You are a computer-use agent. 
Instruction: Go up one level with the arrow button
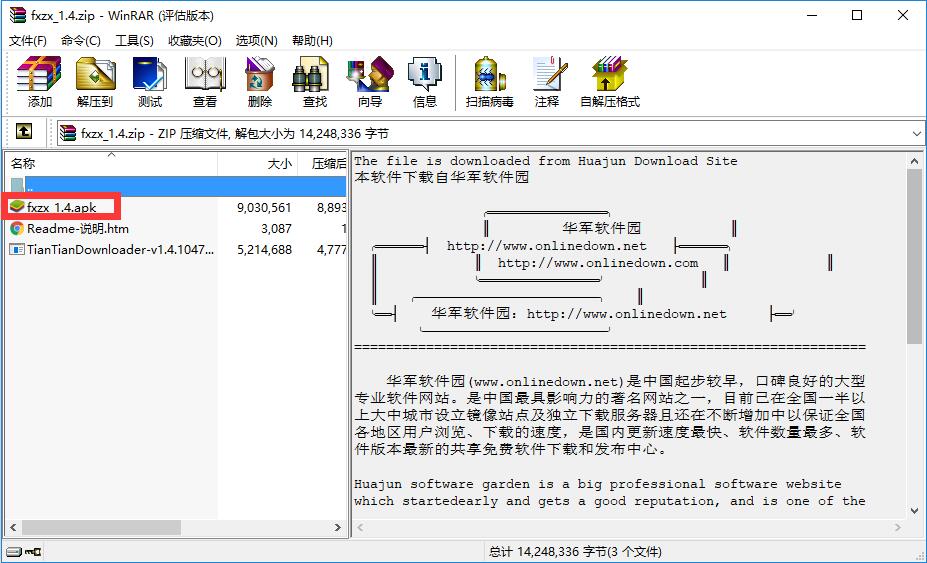[24, 131]
